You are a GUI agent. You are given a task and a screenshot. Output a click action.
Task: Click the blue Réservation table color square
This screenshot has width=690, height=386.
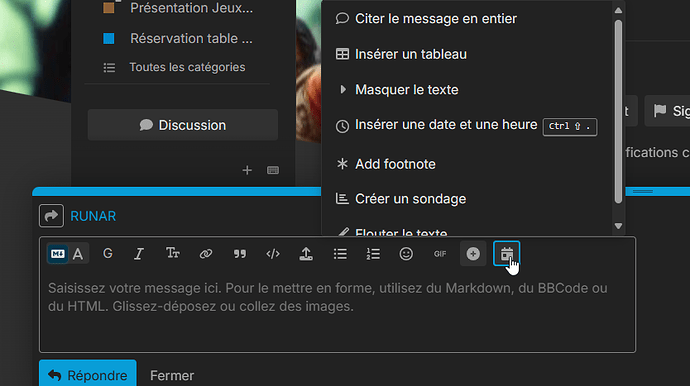click(109, 39)
